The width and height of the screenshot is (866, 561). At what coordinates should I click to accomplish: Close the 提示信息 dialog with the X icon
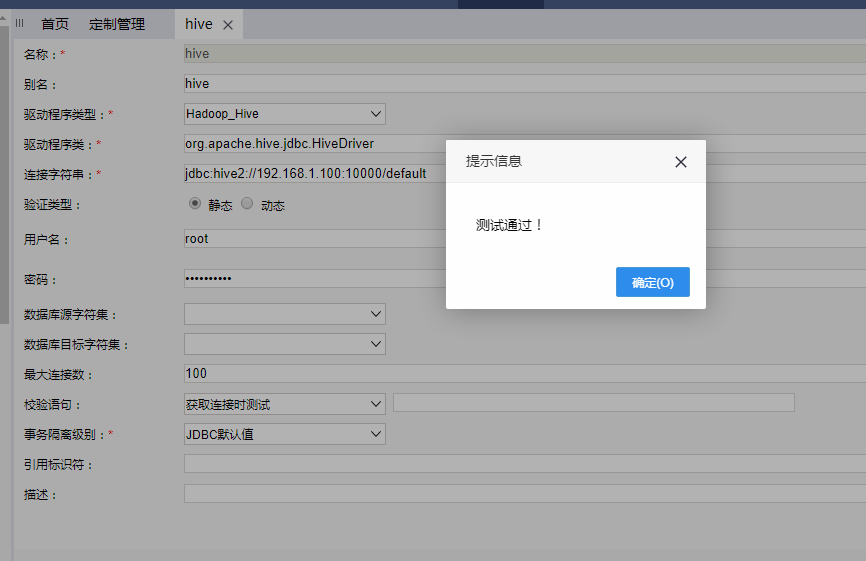[680, 162]
